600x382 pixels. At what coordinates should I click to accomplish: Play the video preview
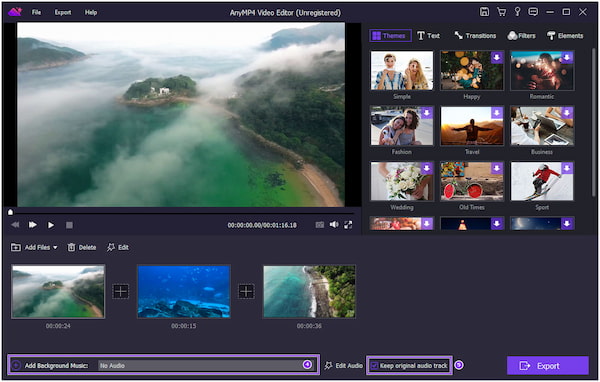pyautogui.click(x=51, y=225)
